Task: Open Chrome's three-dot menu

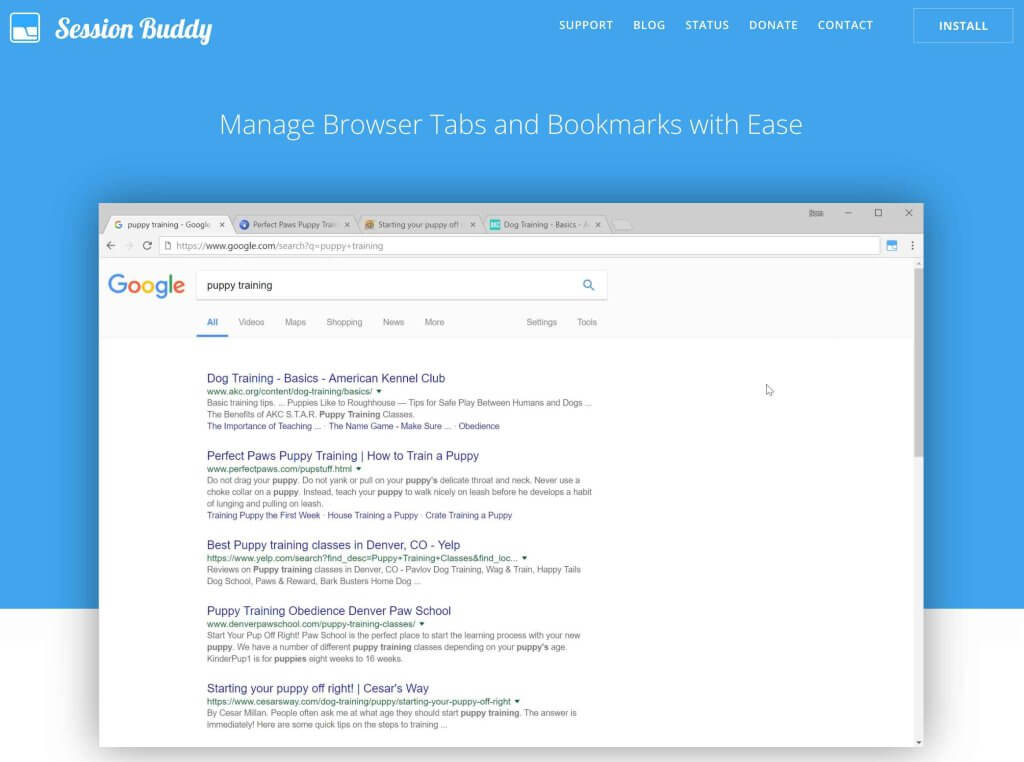Action: coord(912,245)
